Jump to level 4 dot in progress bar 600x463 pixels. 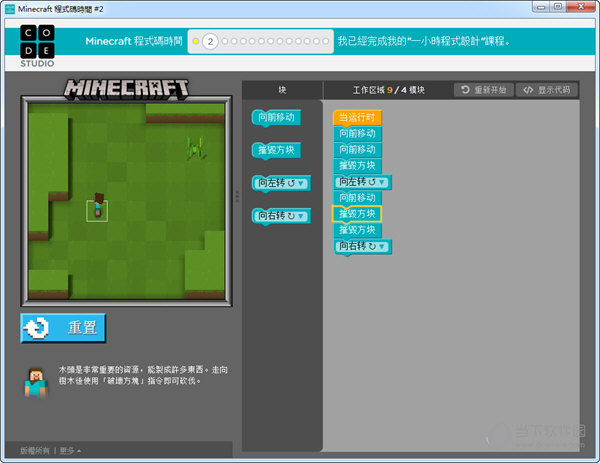[x=234, y=41]
